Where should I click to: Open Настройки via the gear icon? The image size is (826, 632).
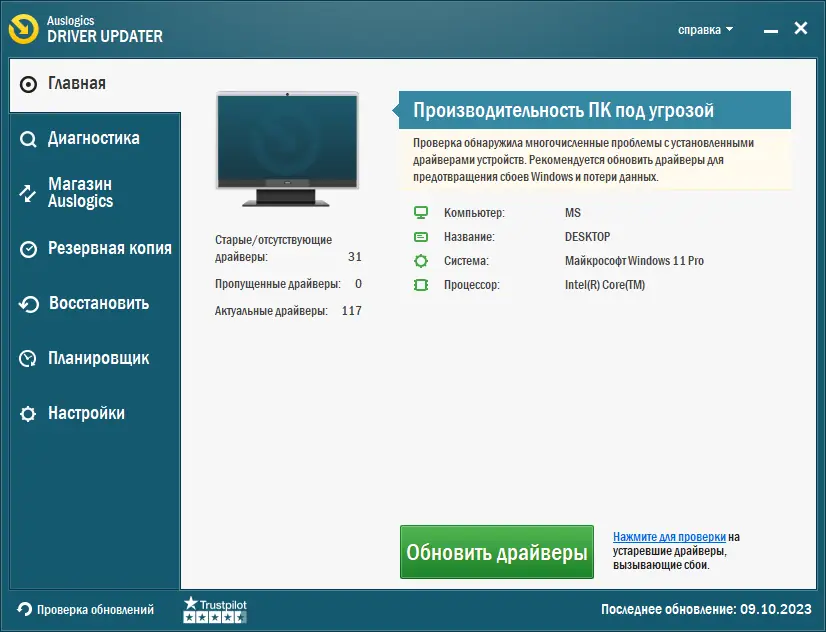click(30, 413)
